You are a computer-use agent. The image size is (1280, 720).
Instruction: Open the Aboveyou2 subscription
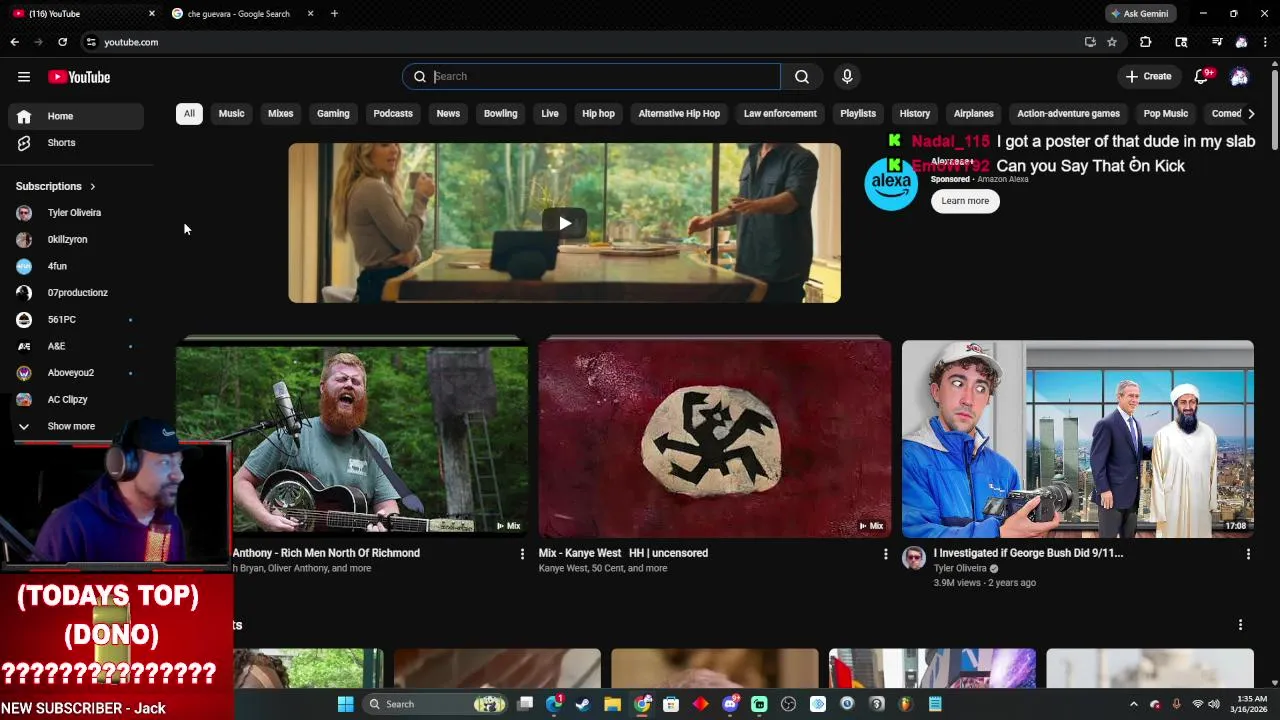[x=76, y=372]
